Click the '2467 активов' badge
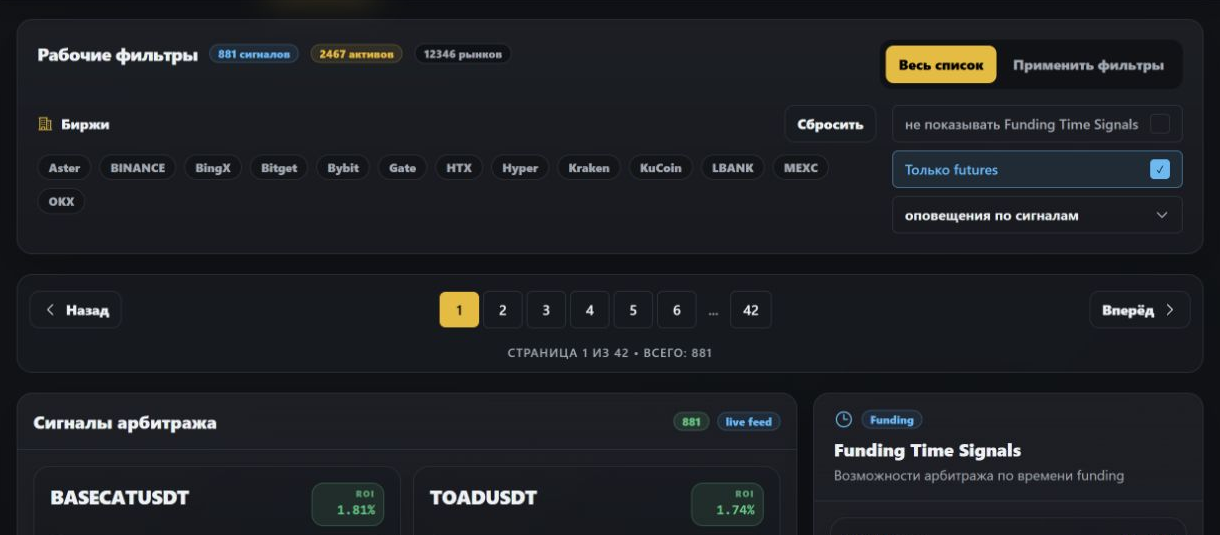Viewport: 1220px width, 535px height. (x=356, y=54)
